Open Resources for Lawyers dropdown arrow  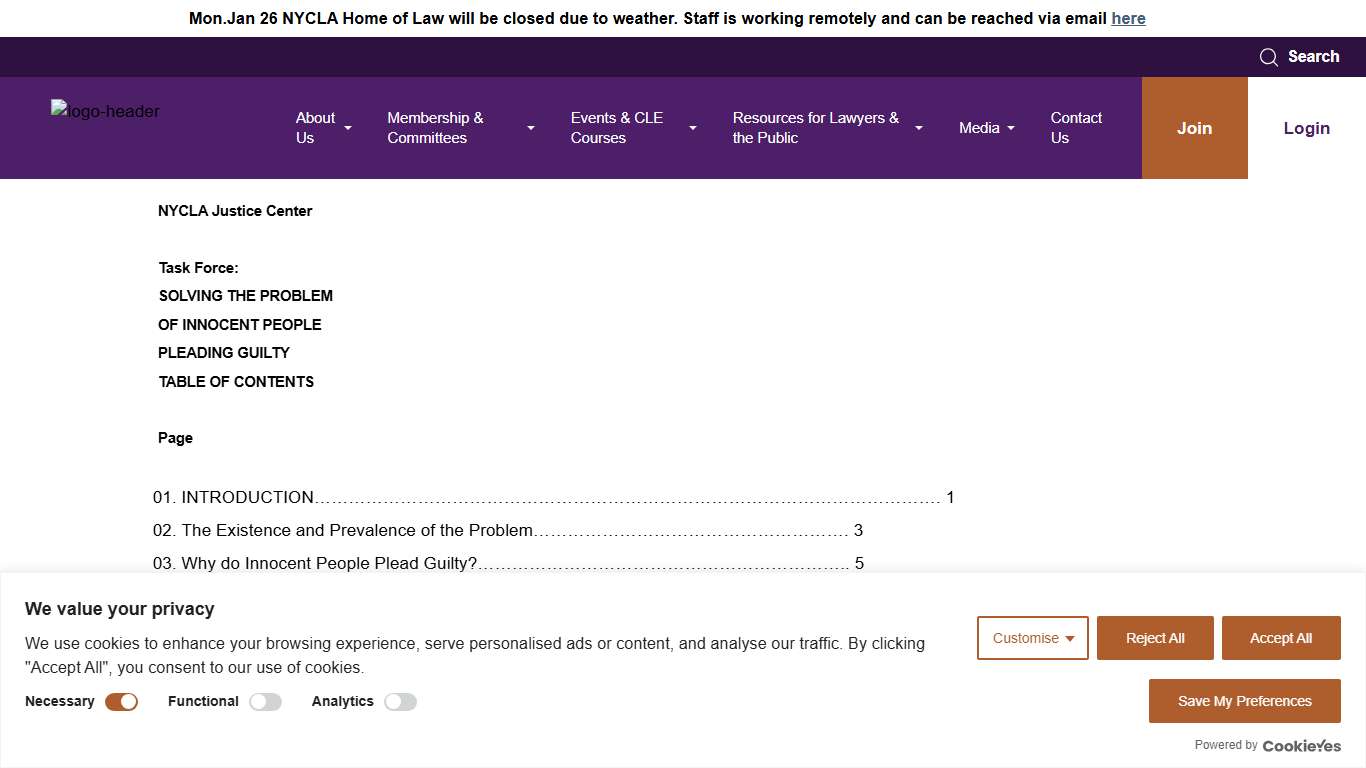click(x=919, y=128)
